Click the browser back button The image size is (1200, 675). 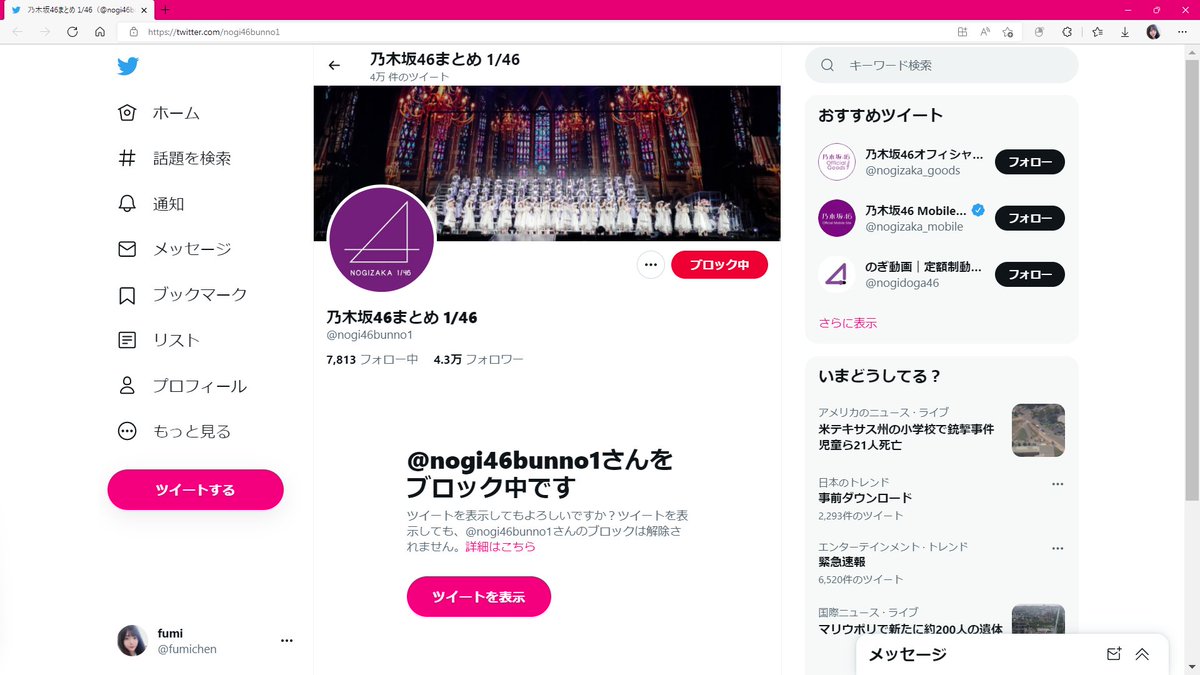[17, 32]
